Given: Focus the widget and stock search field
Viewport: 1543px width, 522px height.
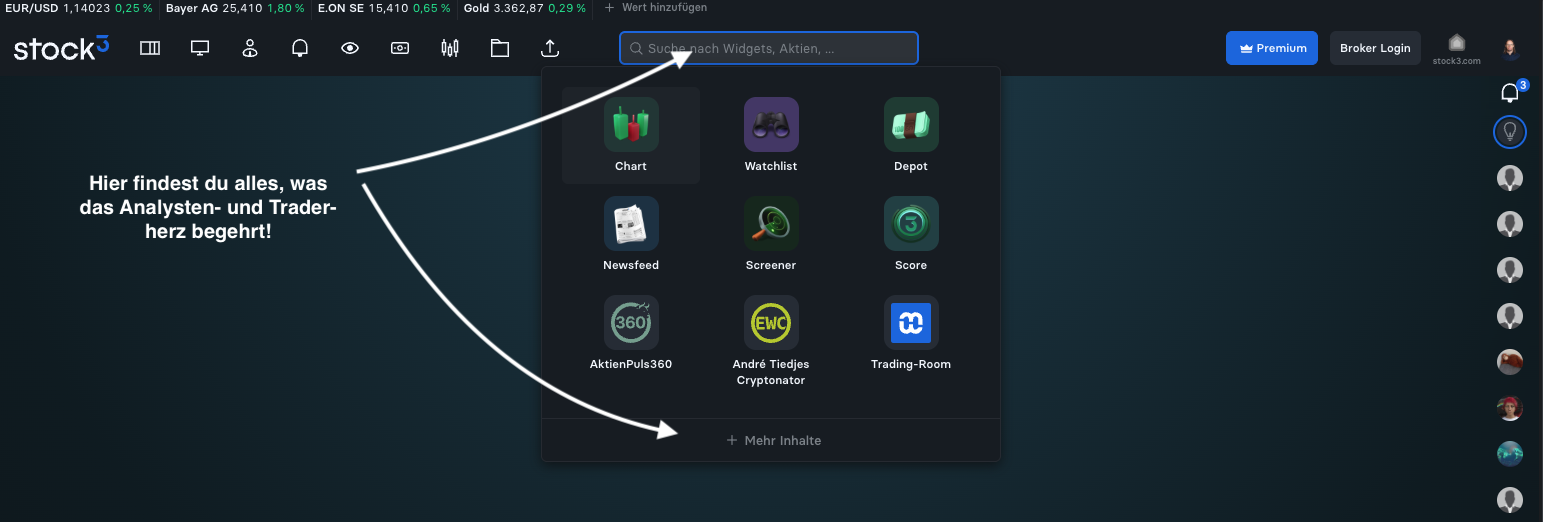Looking at the screenshot, I should pos(768,48).
